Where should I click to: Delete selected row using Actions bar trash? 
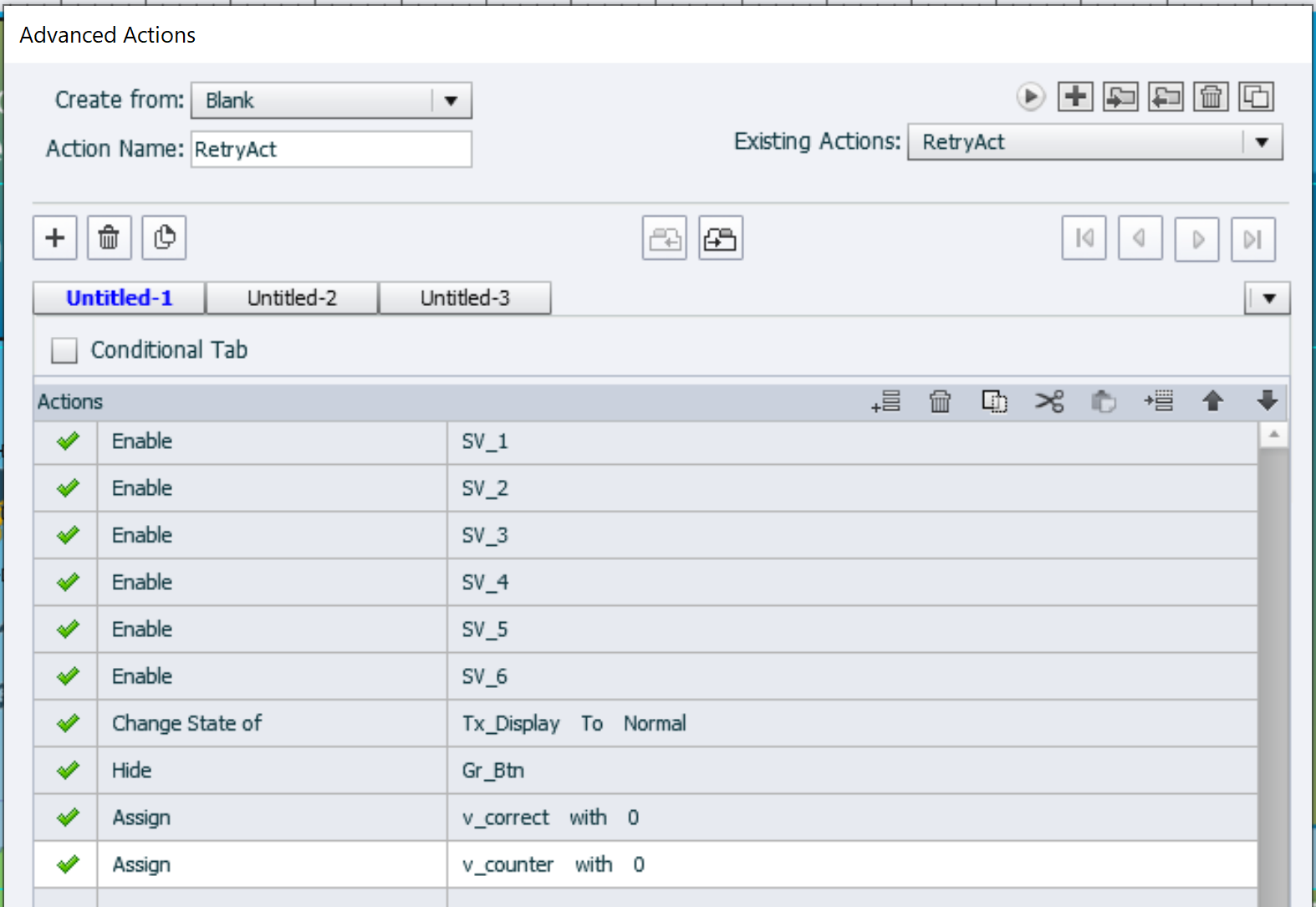click(940, 402)
